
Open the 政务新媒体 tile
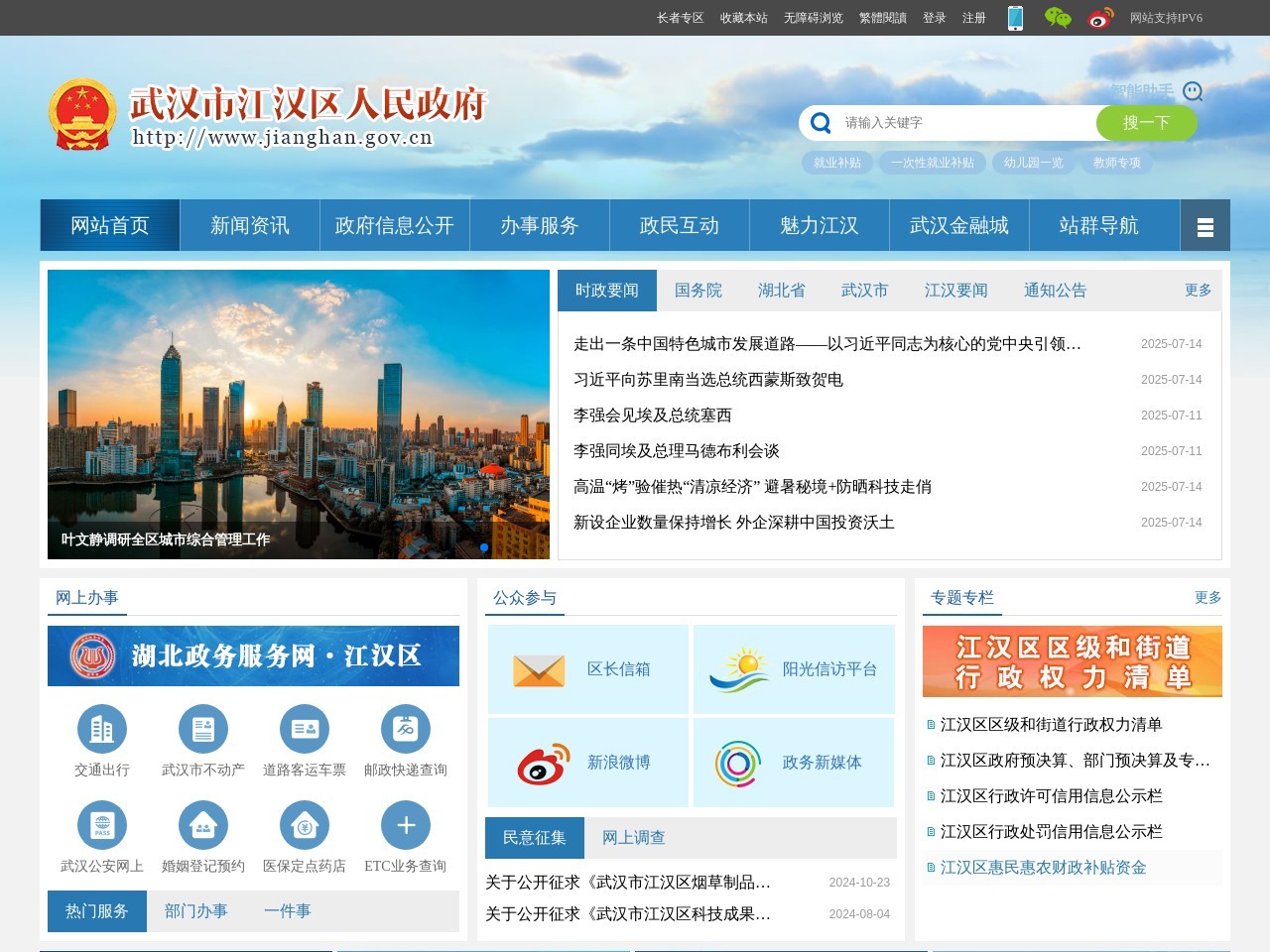tap(794, 762)
